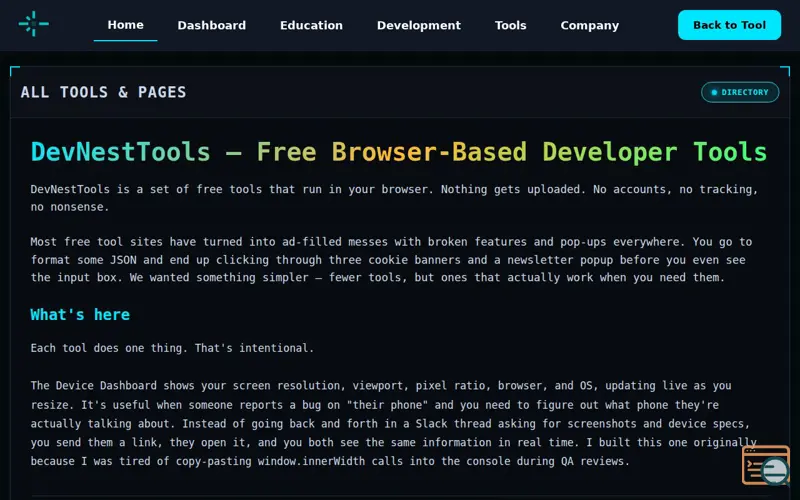Click the DevNestTools crosshair logo
The width and height of the screenshot is (800, 500).
(34, 24)
